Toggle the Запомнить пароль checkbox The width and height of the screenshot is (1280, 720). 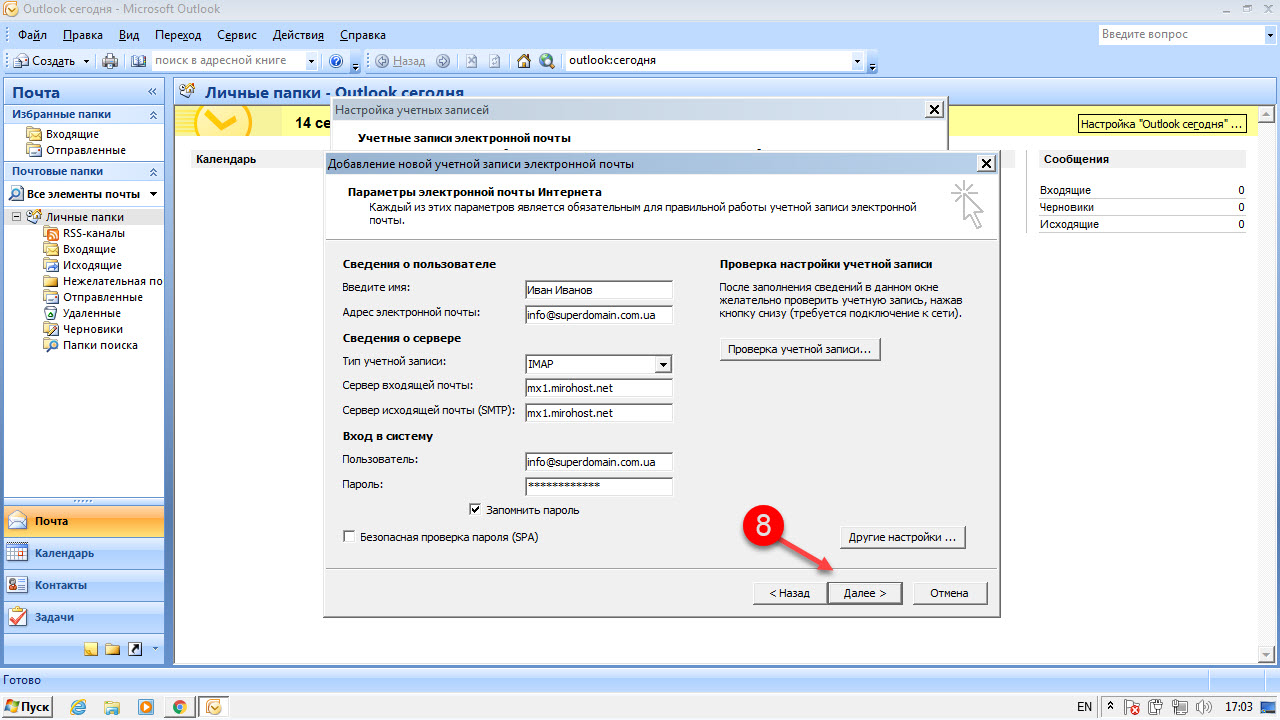coord(475,509)
